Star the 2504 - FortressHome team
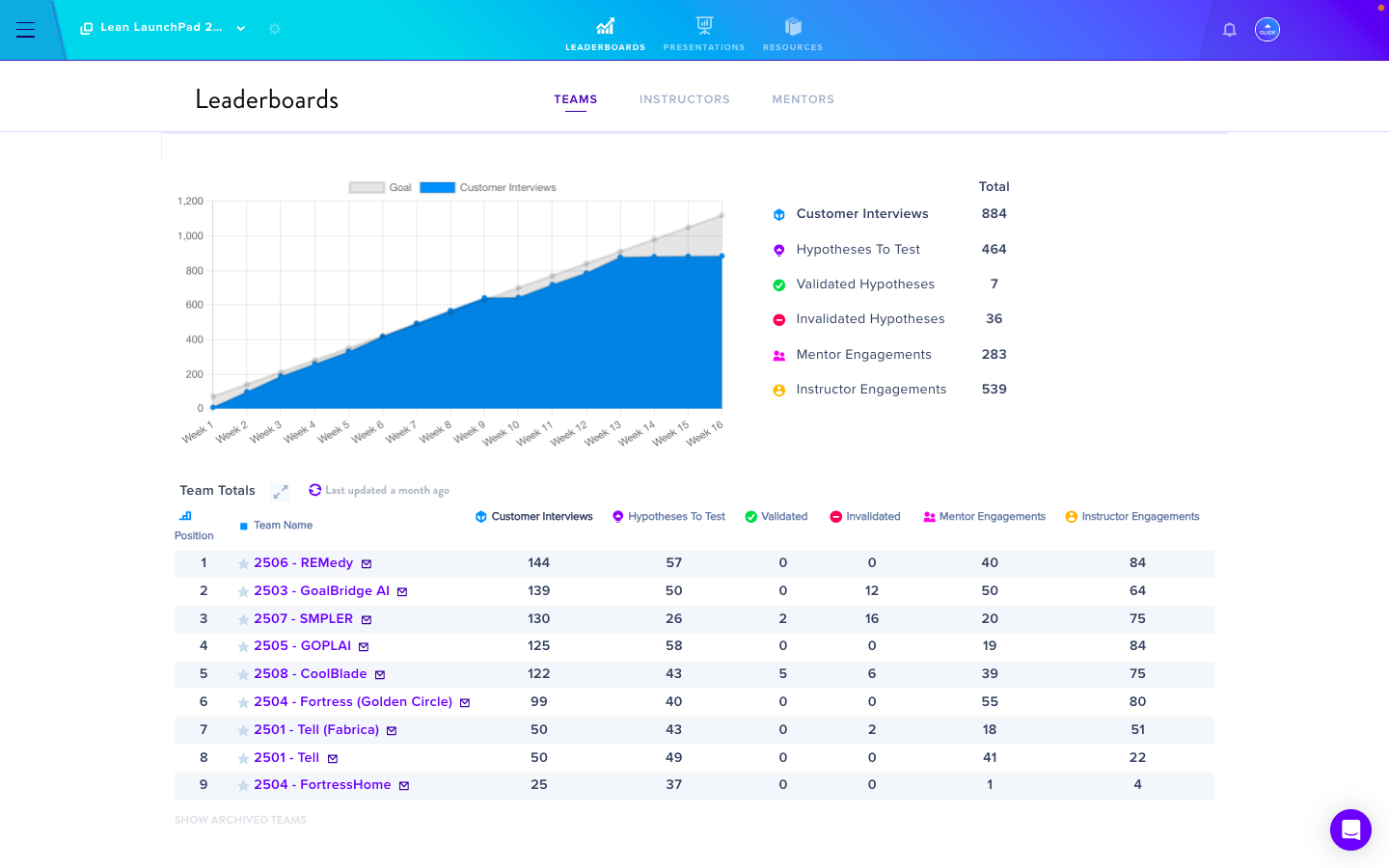Screen dimensions: 1389x868 click(x=244, y=786)
